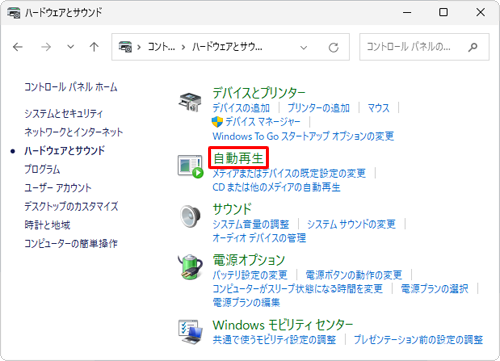Viewport: 500px width, 361px height.
Task: Click 電源ボタンの動作の変更 link
Action: (x=354, y=275)
